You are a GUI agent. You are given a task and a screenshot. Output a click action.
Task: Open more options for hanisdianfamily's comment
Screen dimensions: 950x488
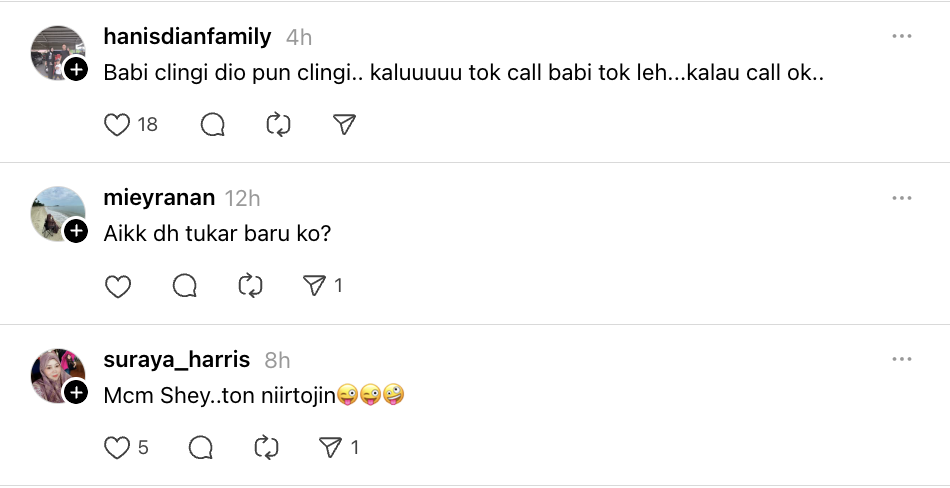click(x=901, y=37)
